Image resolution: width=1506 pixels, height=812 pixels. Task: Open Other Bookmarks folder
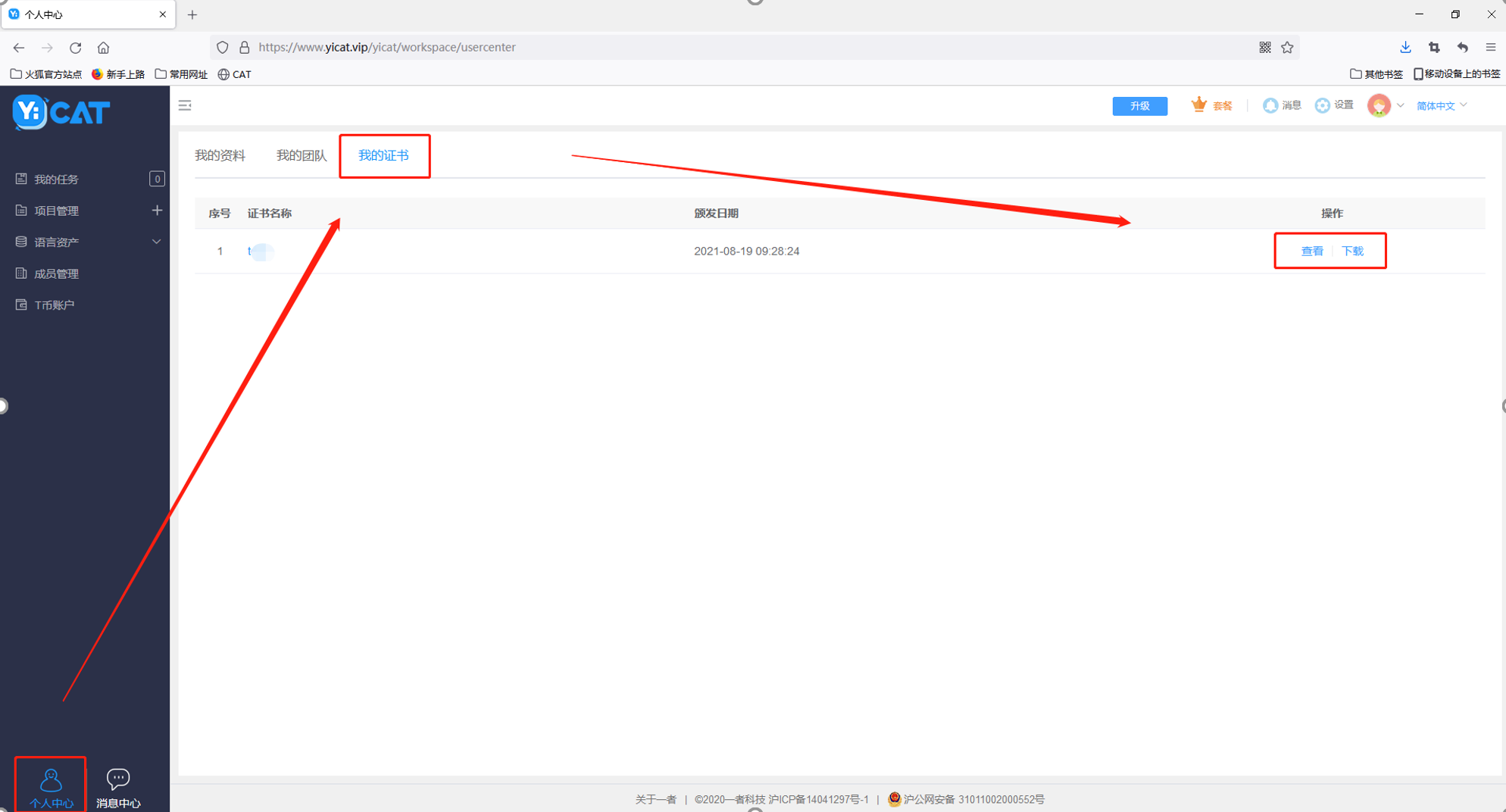pyautogui.click(x=1376, y=74)
